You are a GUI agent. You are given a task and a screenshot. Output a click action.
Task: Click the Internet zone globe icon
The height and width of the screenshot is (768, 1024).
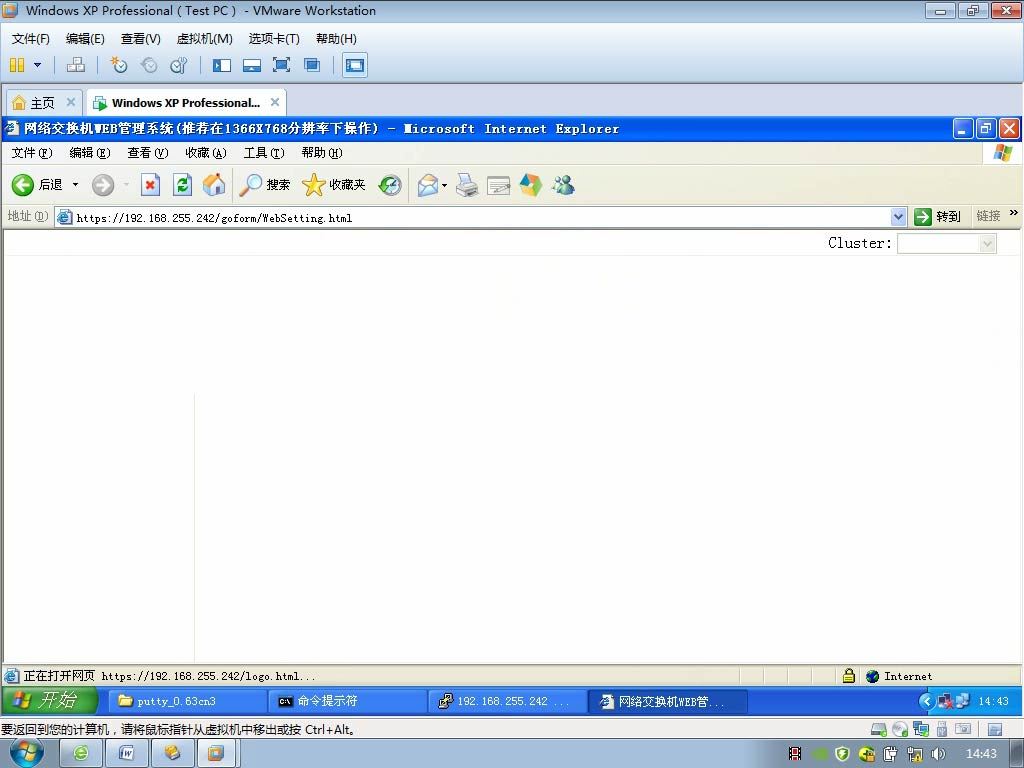click(x=872, y=676)
